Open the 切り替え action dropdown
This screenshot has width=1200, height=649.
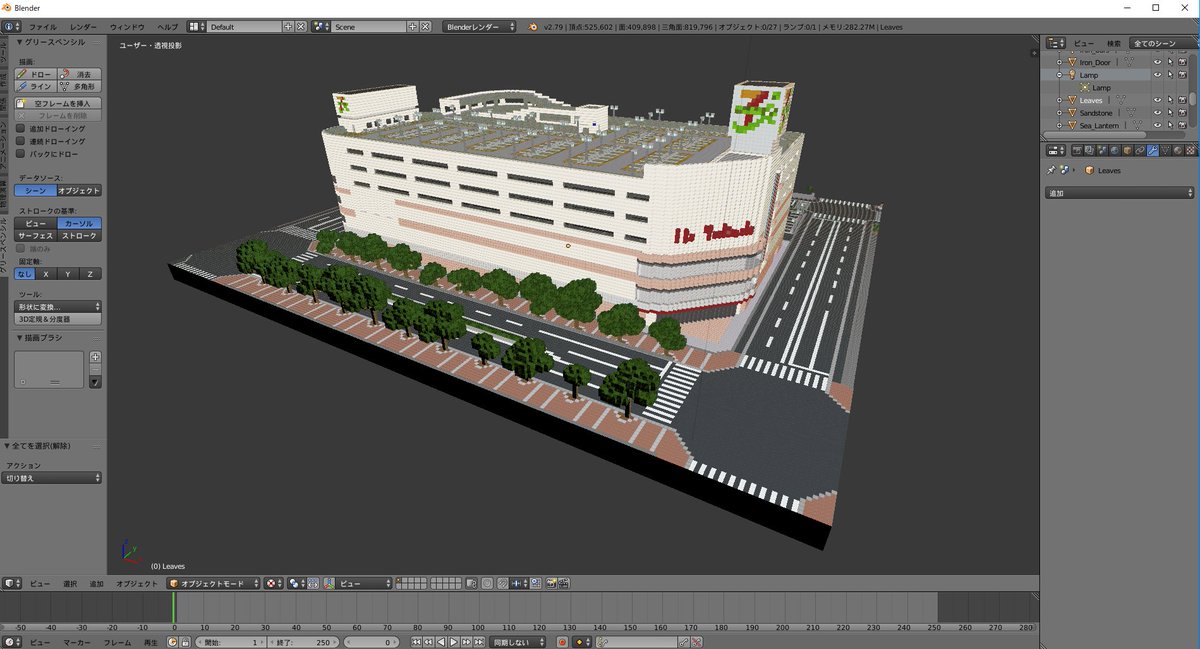point(52,478)
